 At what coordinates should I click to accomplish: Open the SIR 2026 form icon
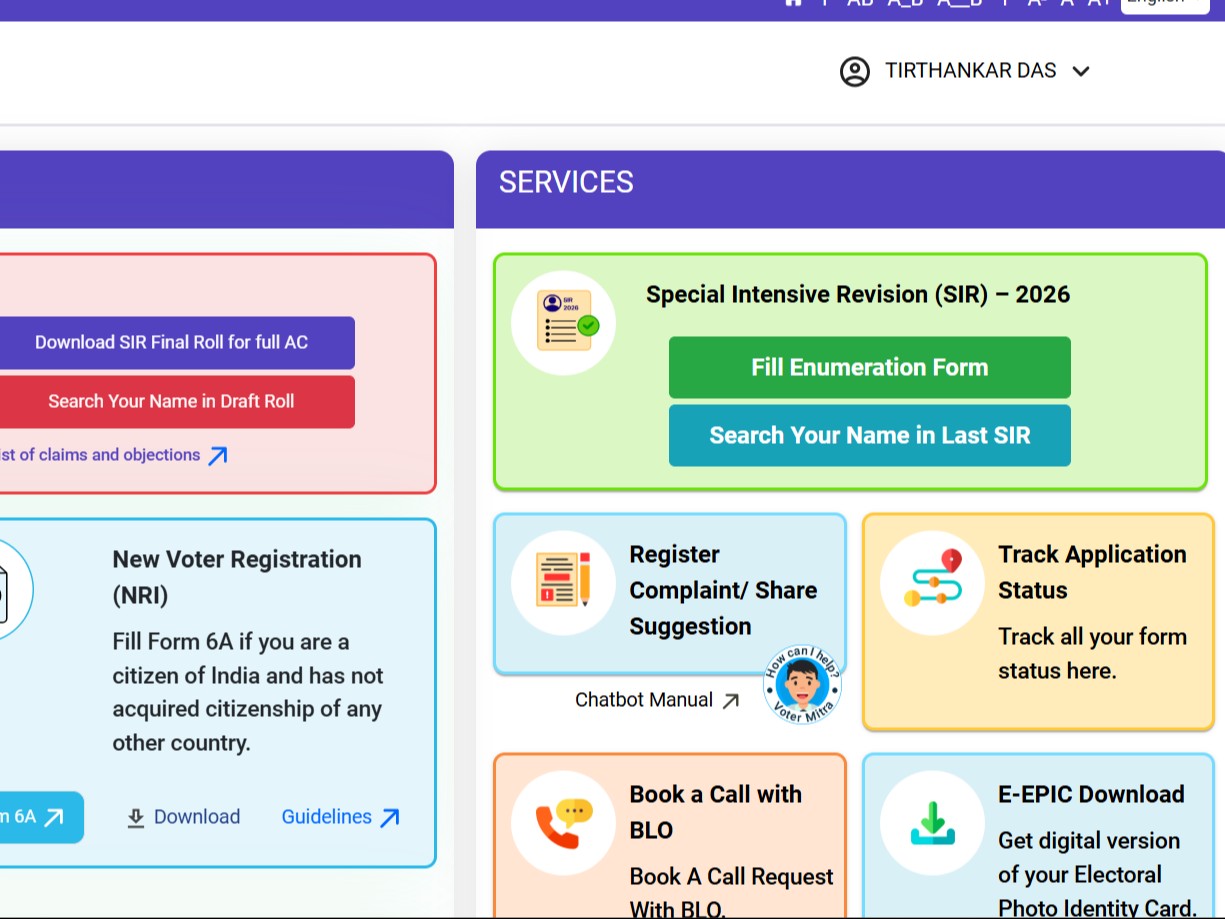[x=563, y=321]
